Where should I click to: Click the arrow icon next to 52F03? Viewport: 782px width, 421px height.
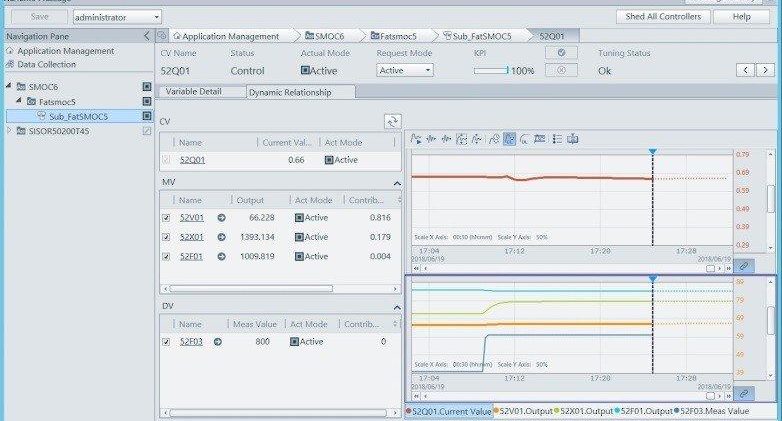point(217,341)
